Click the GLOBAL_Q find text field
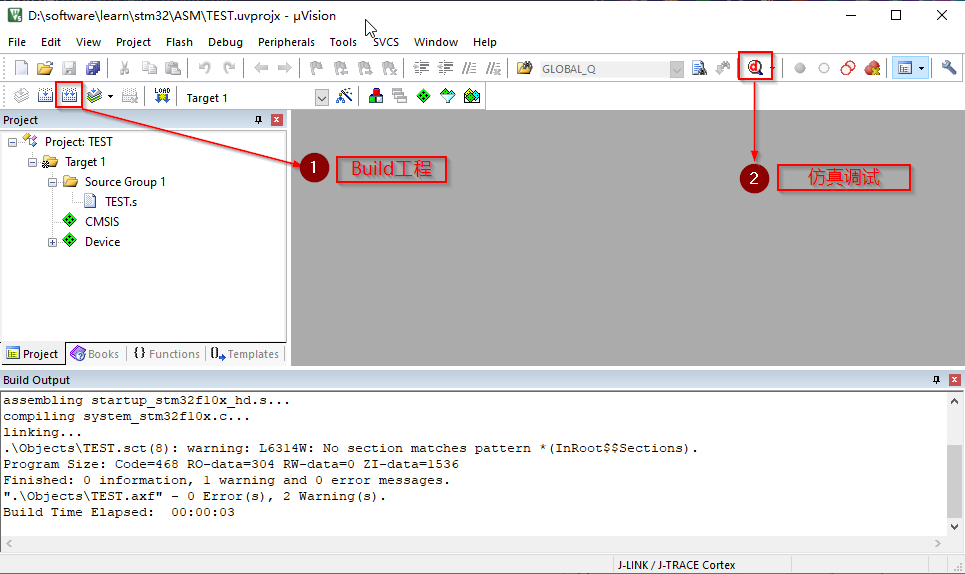Image resolution: width=965 pixels, height=574 pixels. point(605,69)
